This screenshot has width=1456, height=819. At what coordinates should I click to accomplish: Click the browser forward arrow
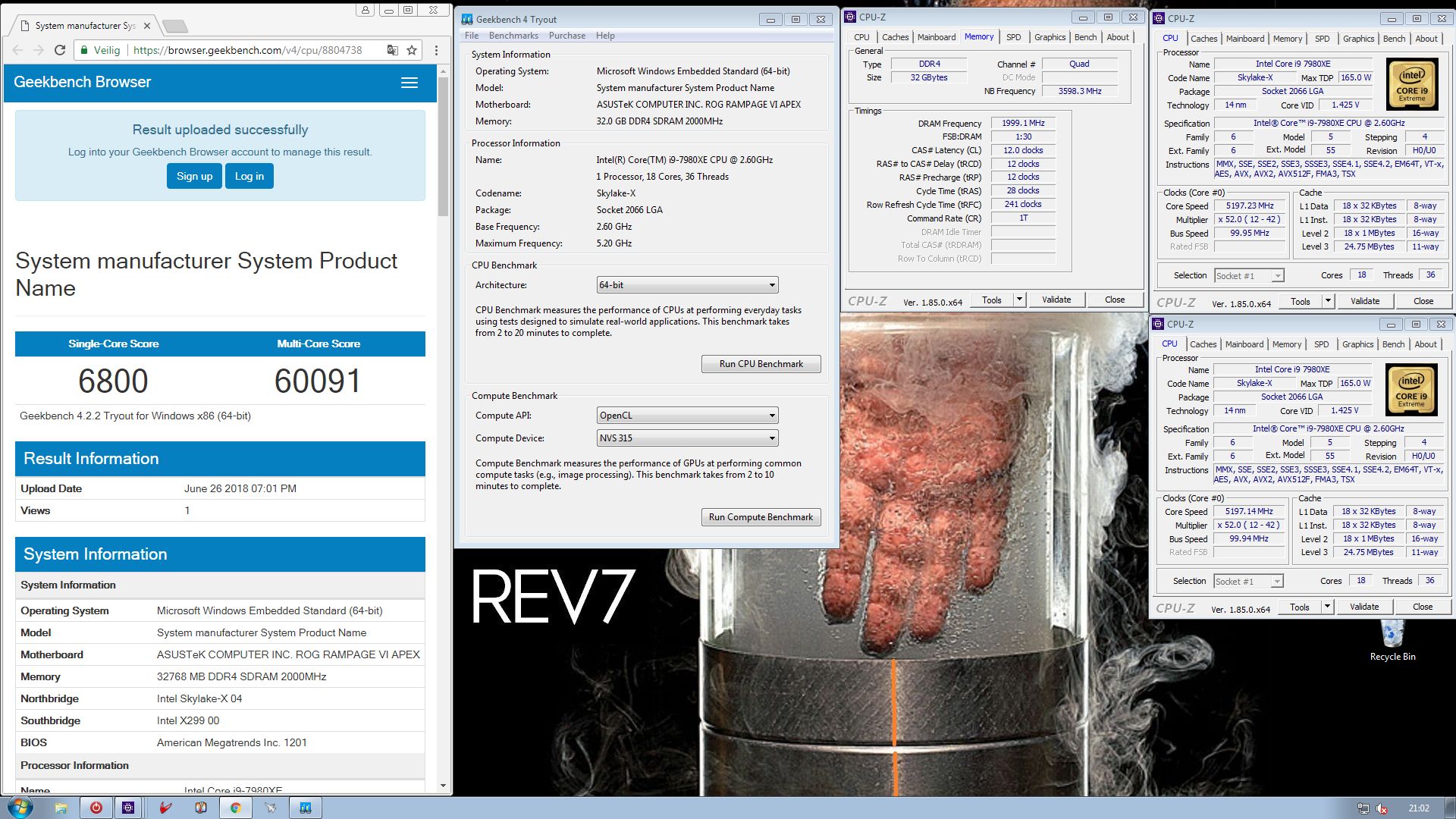39,50
